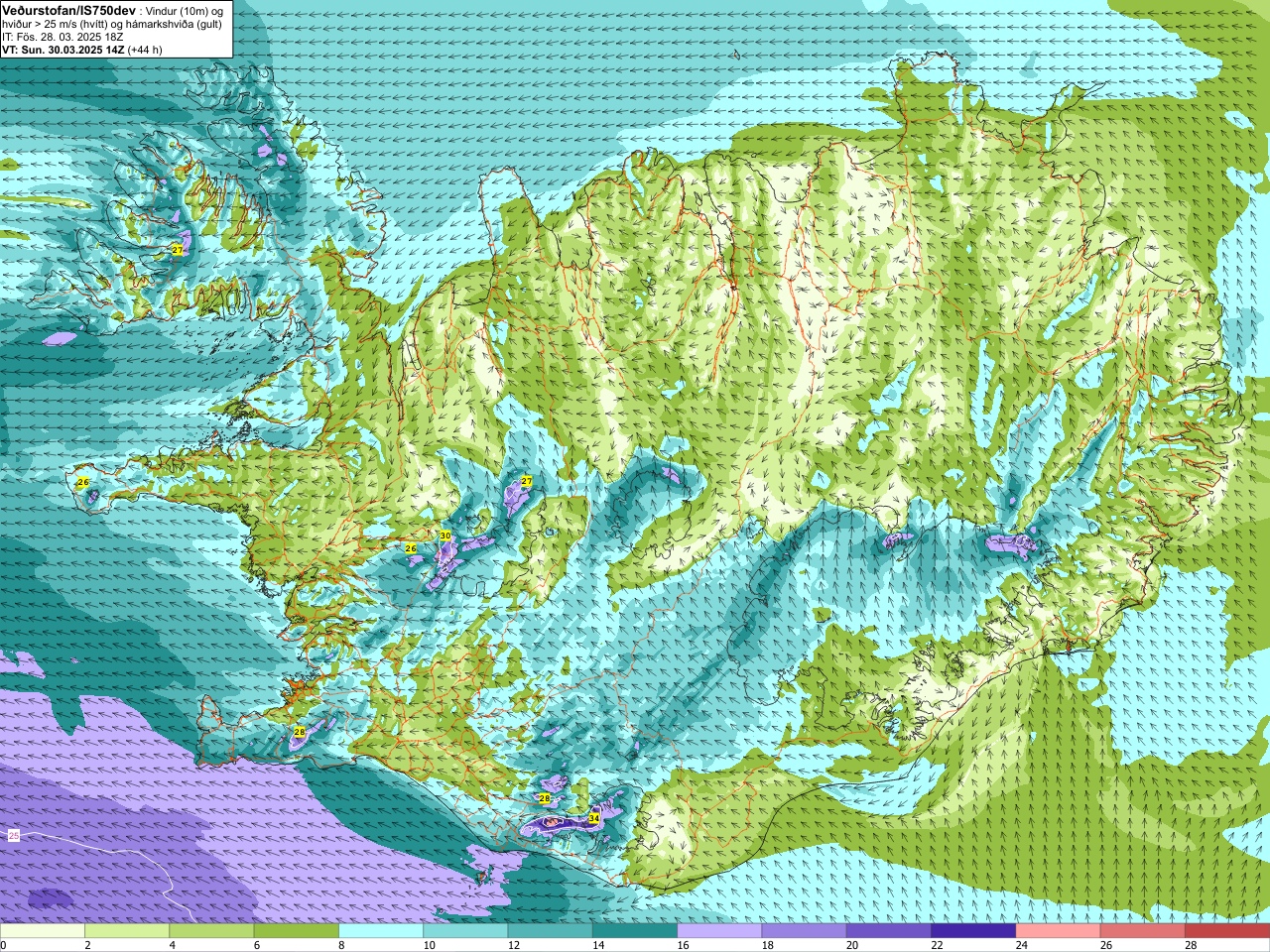The image size is (1270, 952).
Task: Click the 'hámarkshviða (gult)' text in header
Action: 175,24
